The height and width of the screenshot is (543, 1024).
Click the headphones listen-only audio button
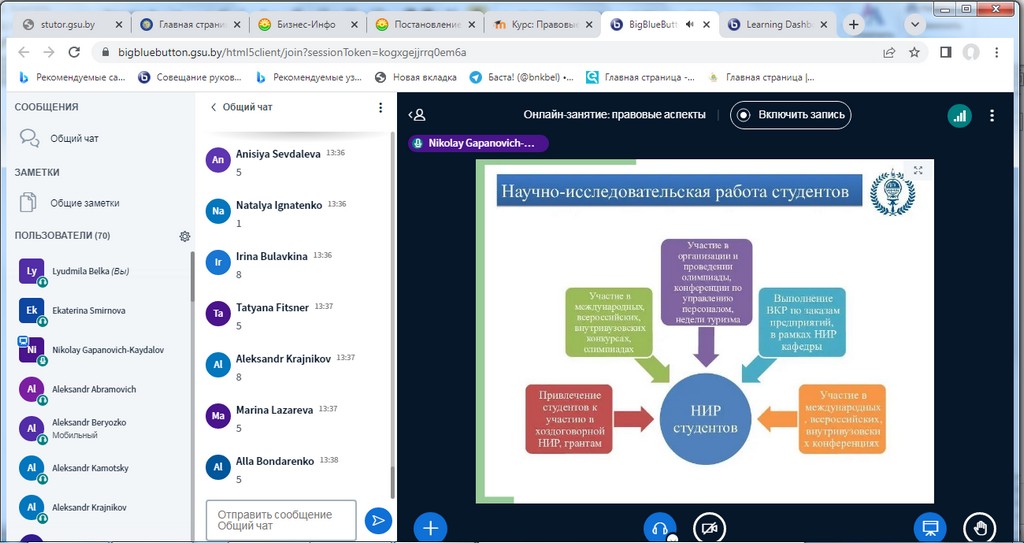(x=659, y=527)
